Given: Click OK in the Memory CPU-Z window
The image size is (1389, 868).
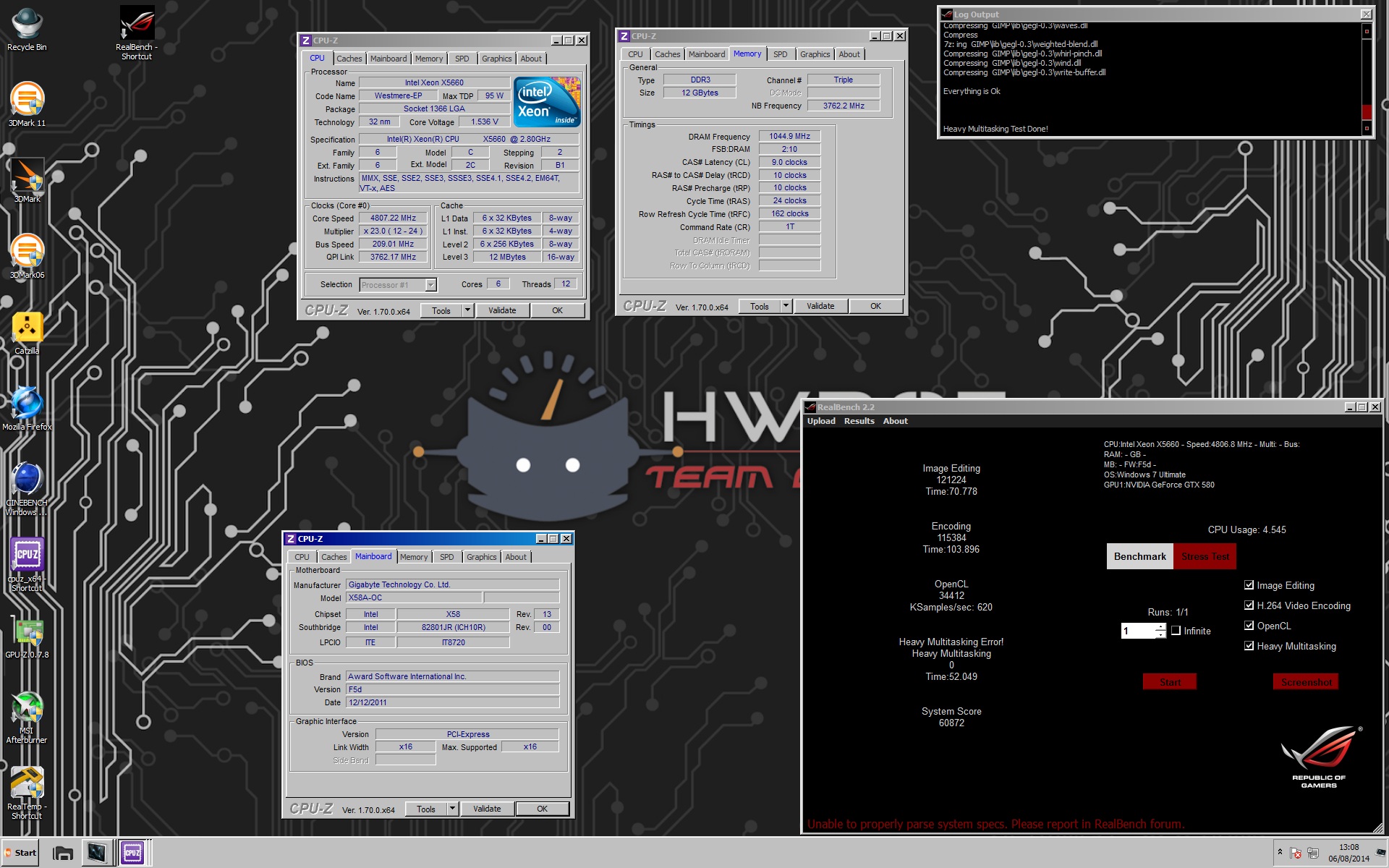Looking at the screenshot, I should pyautogui.click(x=875, y=306).
